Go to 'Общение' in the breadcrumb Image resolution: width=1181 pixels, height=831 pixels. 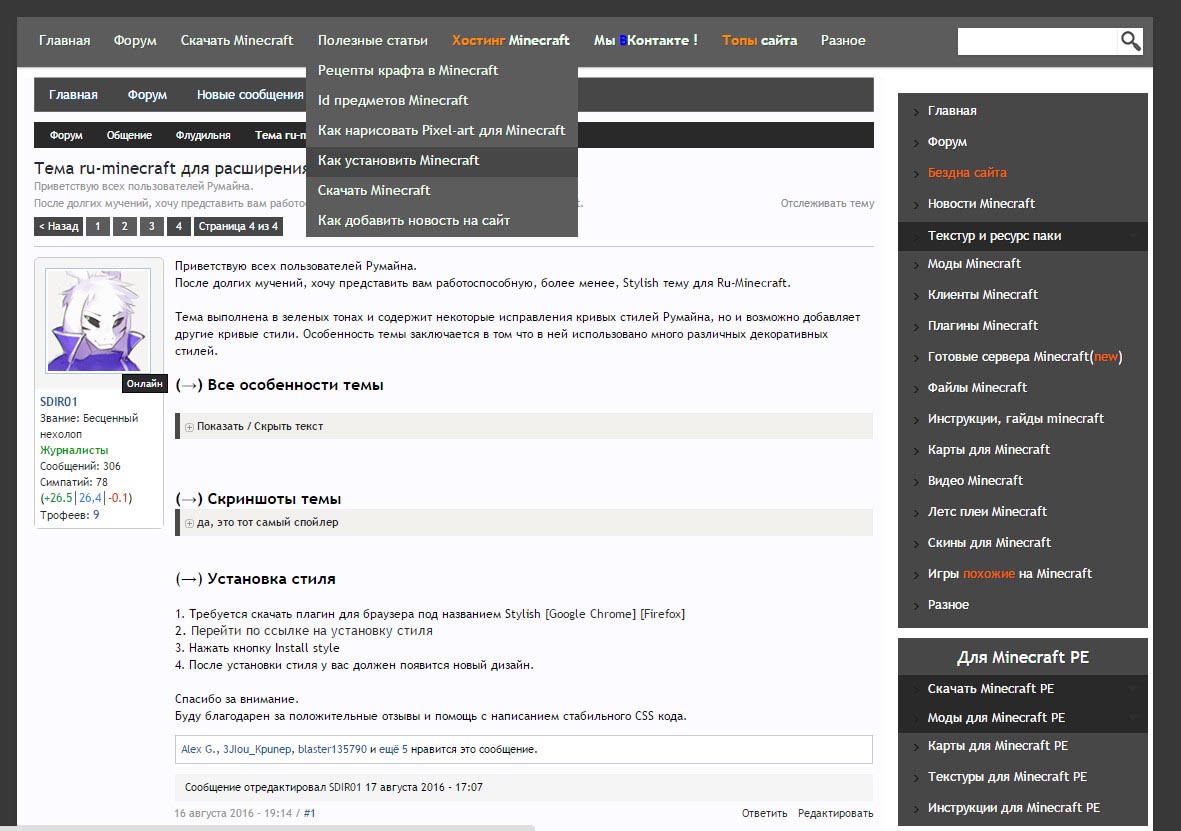point(129,136)
